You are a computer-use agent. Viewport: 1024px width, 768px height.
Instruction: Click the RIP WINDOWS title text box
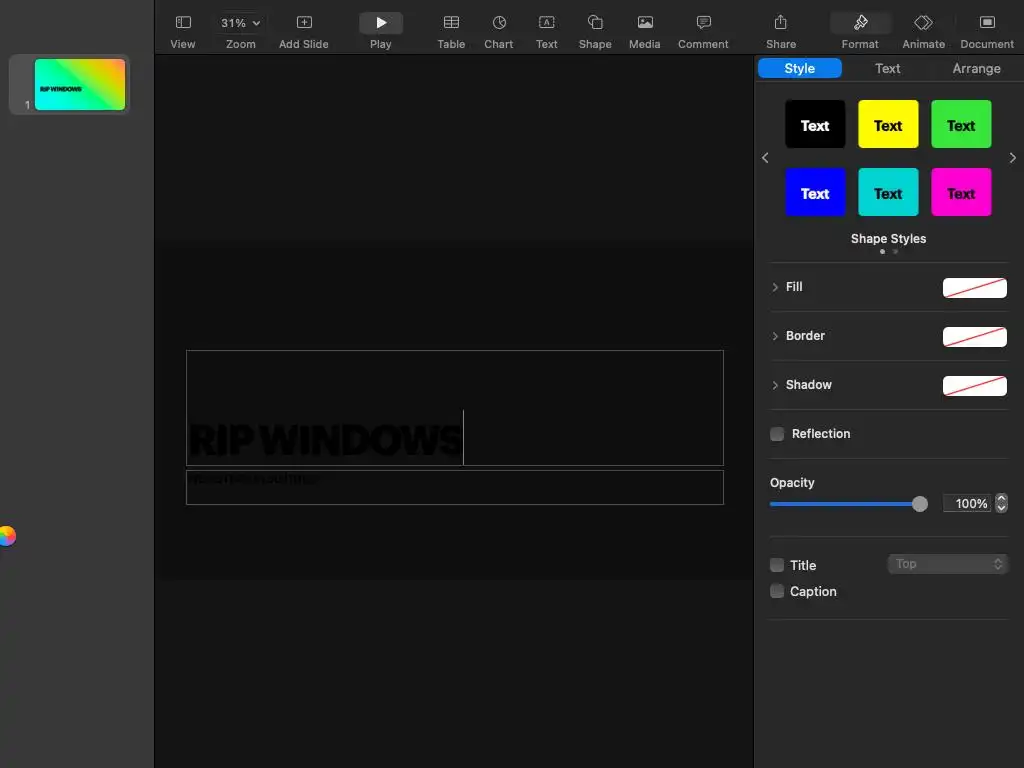pos(455,408)
